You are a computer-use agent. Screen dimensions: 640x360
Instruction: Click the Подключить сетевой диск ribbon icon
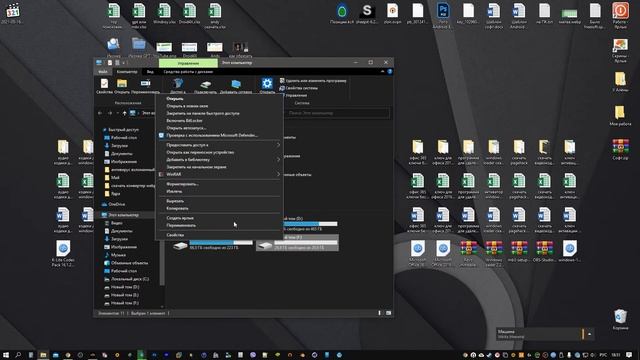(205, 86)
